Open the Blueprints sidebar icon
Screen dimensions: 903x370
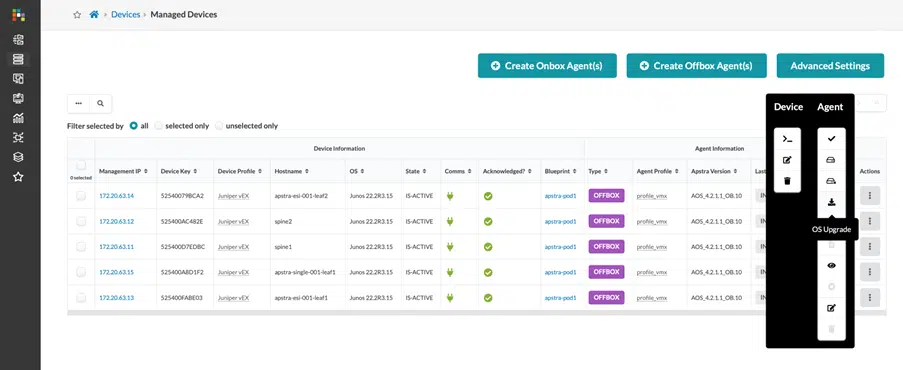pyautogui.click(x=18, y=39)
